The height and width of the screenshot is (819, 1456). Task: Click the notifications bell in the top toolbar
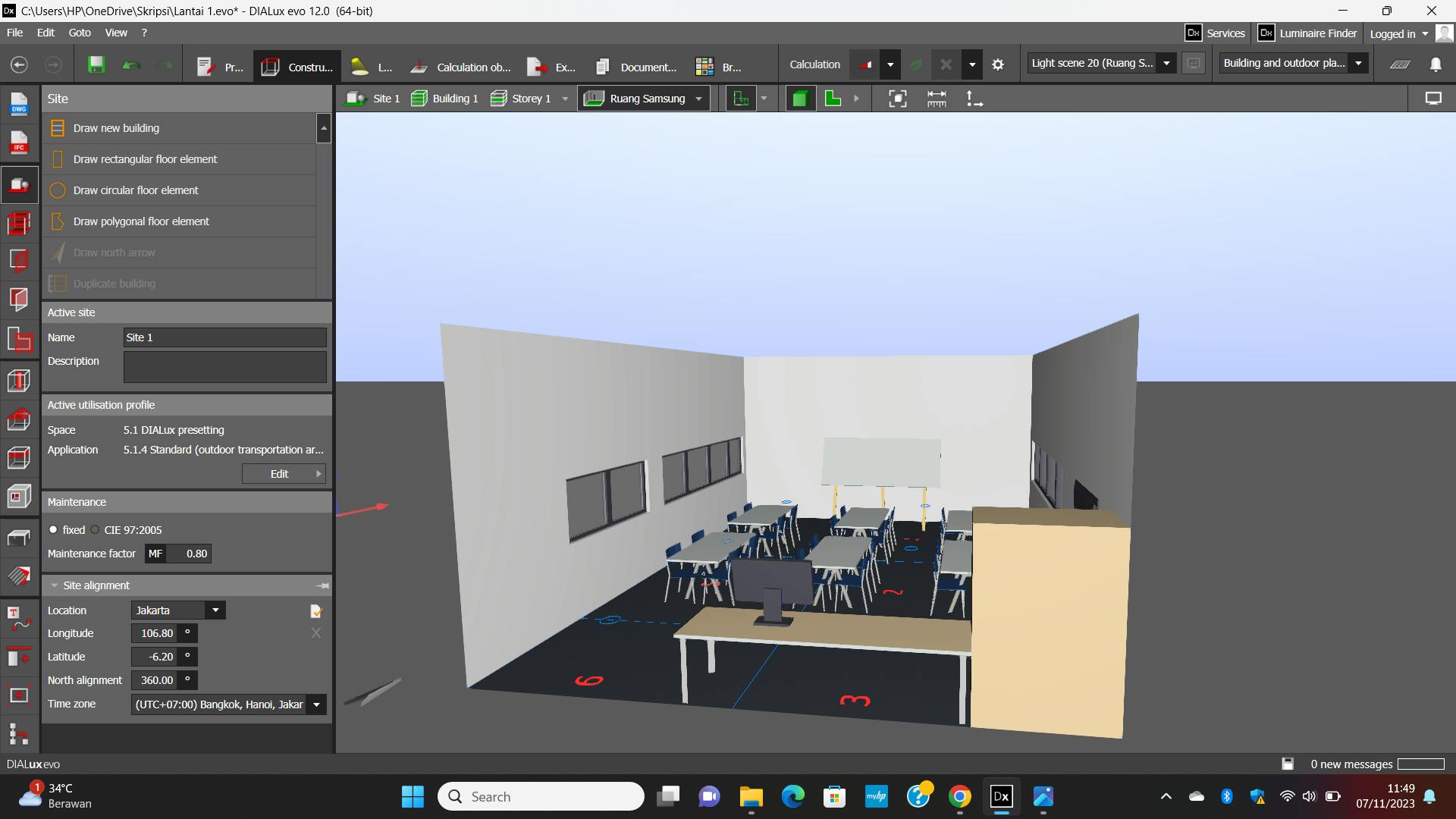click(x=1435, y=65)
